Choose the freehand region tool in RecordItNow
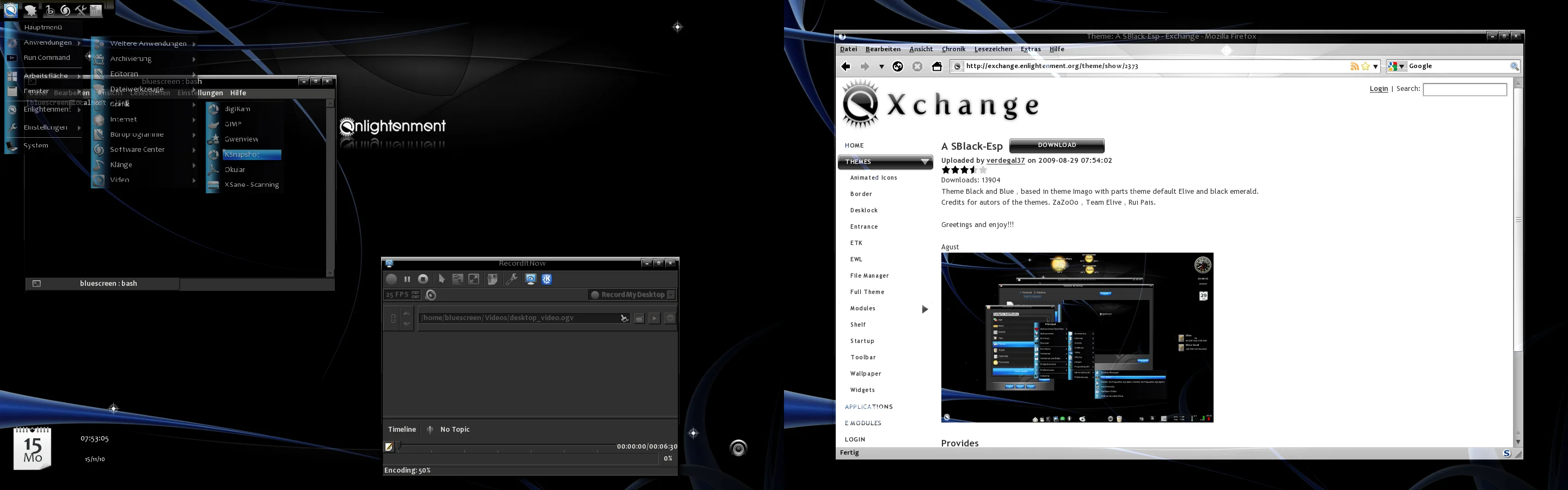1568x490 pixels. pyautogui.click(x=458, y=279)
